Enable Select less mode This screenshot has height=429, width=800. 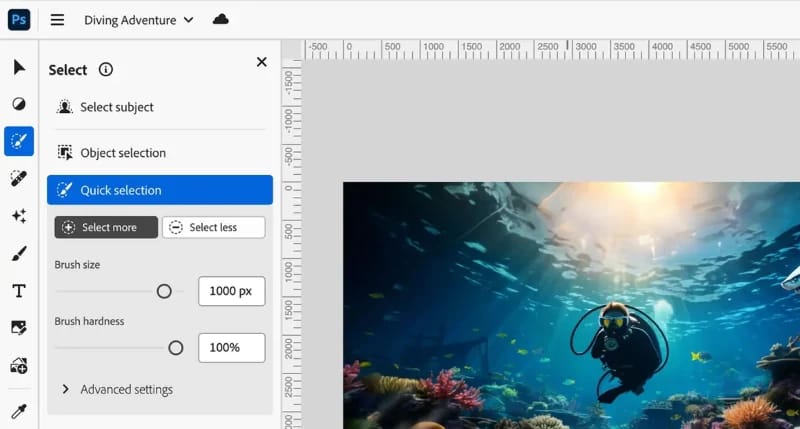tap(214, 227)
